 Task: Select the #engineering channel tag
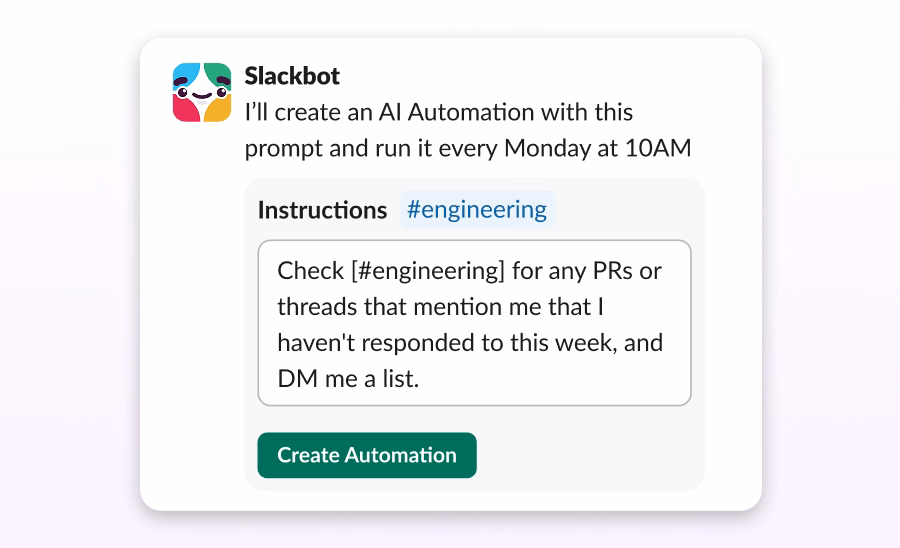click(477, 210)
